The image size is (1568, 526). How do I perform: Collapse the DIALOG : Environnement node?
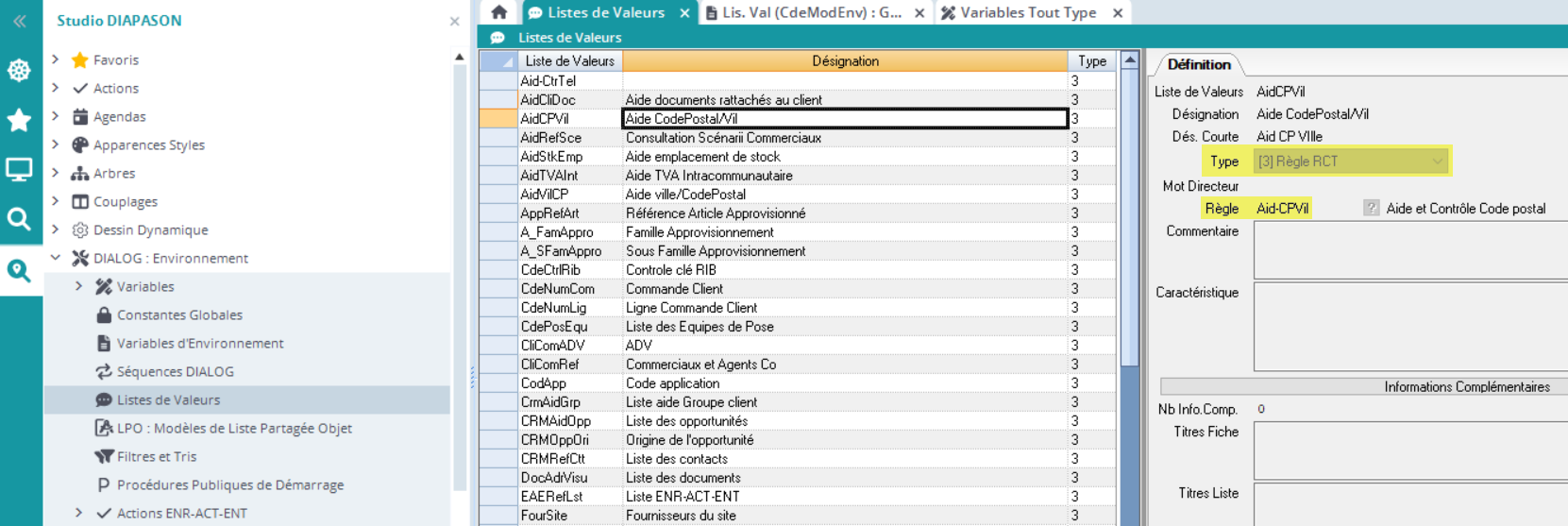[x=56, y=258]
